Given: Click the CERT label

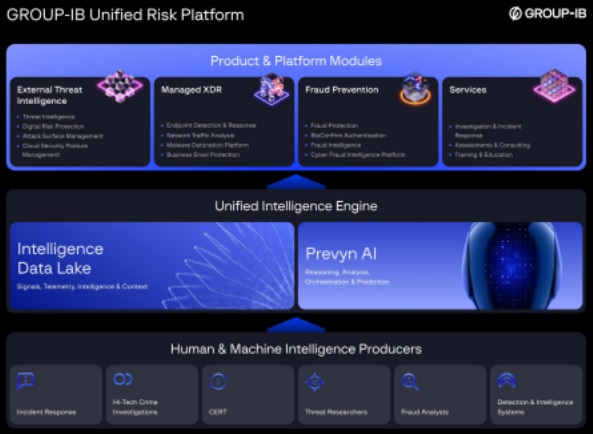Looking at the screenshot, I should click(218, 412).
